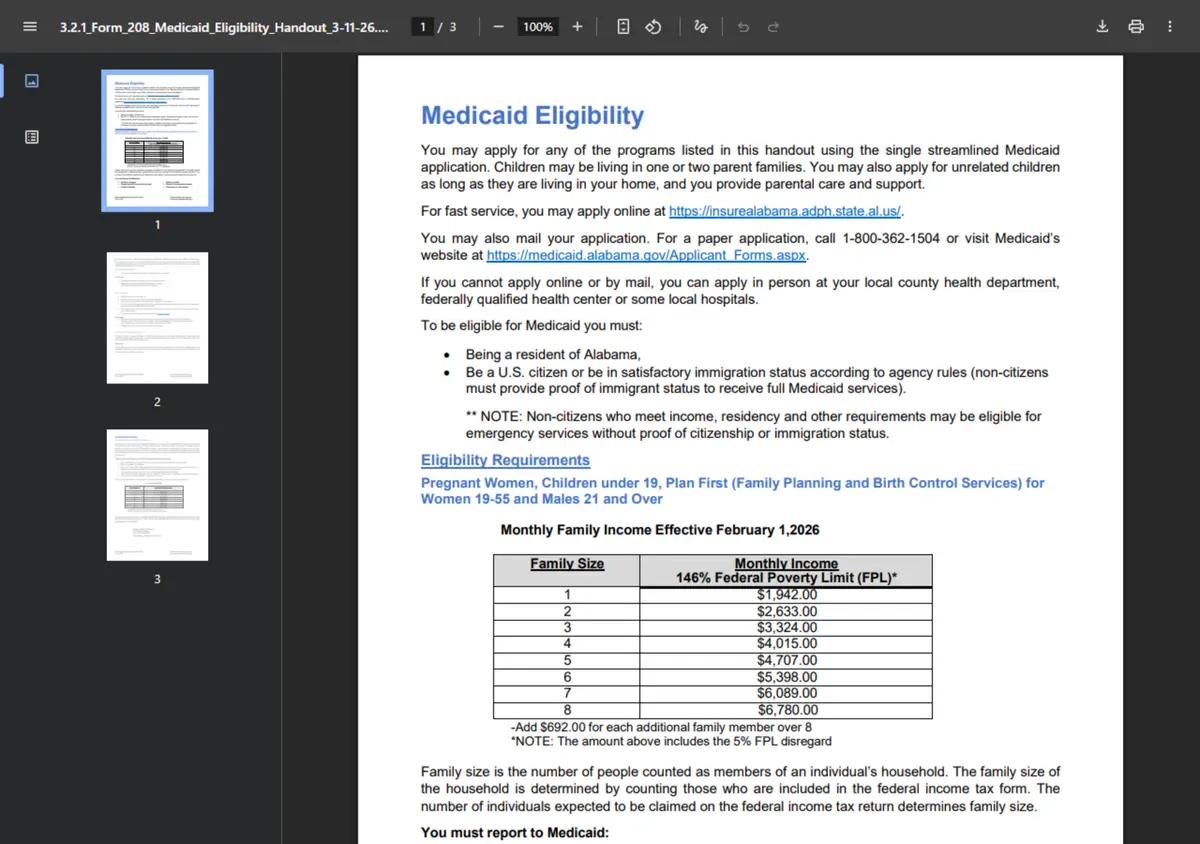Click the $2,633.00 income cell
Viewport: 1200px width, 844px height.
[x=786, y=611]
